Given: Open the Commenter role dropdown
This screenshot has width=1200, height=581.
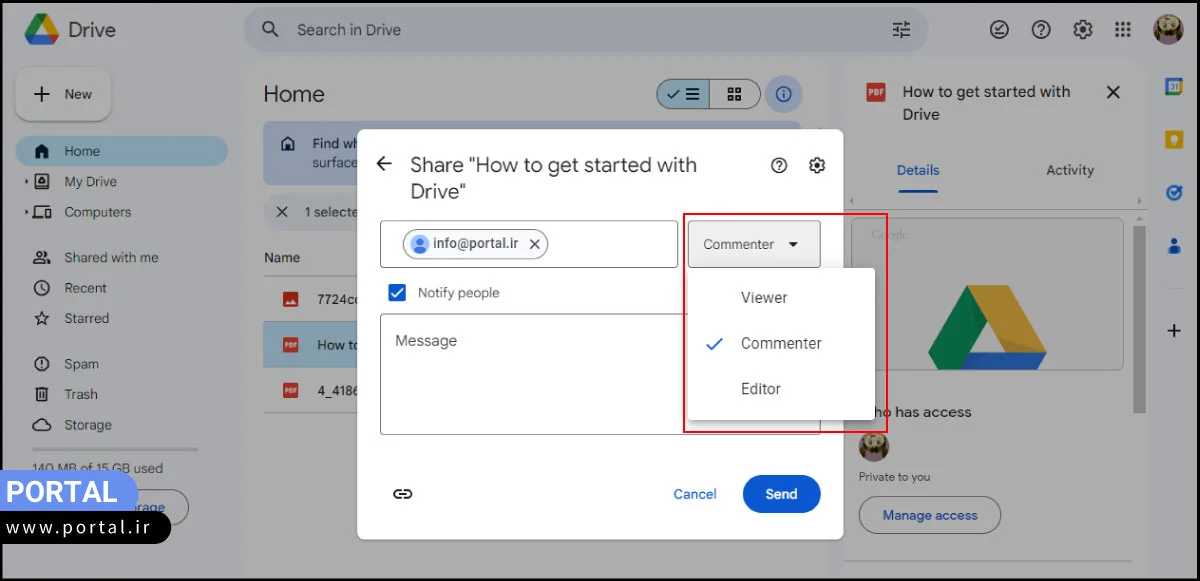Looking at the screenshot, I should [x=753, y=244].
